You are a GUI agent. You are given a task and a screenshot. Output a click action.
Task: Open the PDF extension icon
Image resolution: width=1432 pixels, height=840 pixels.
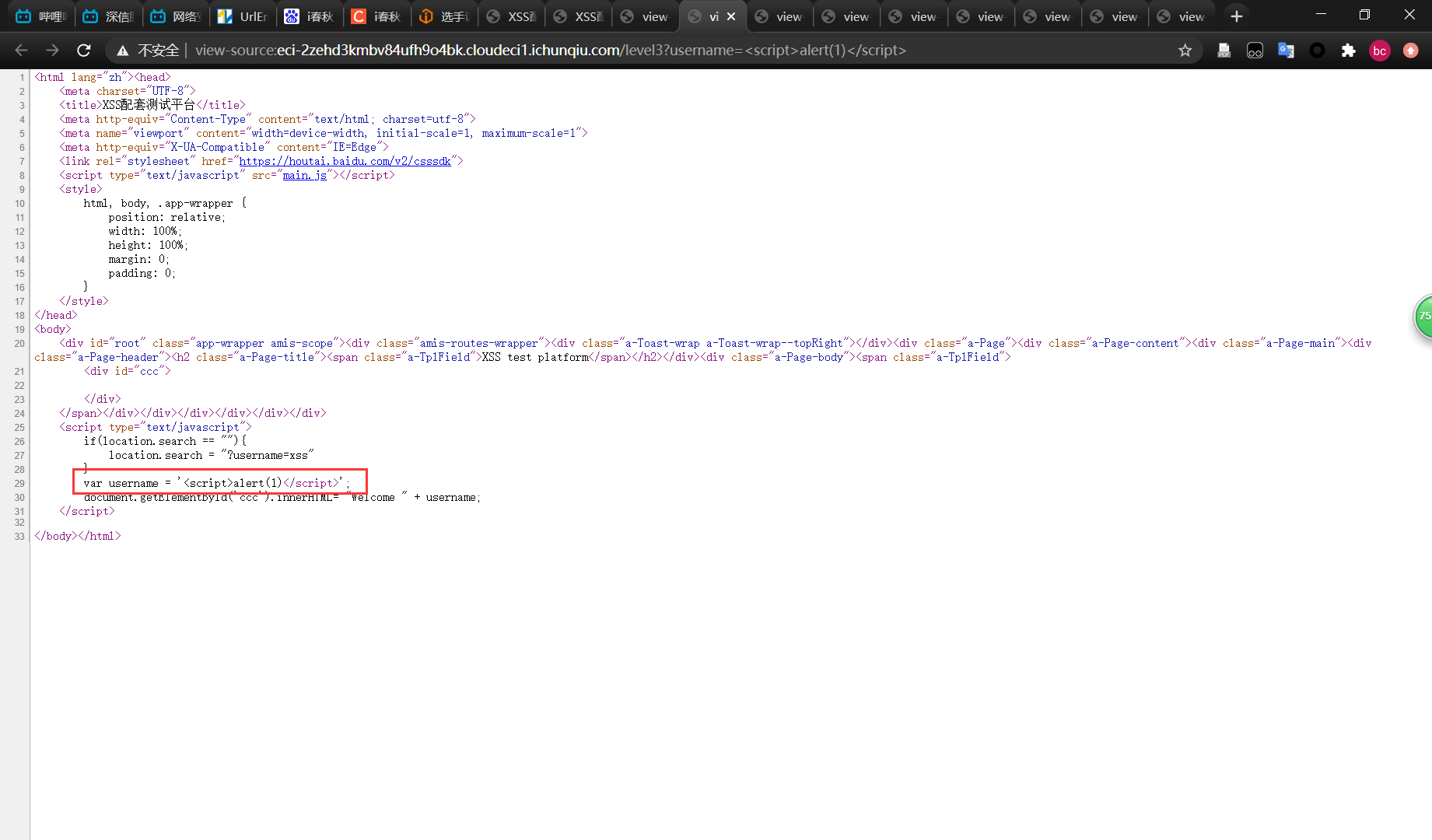tap(1224, 51)
